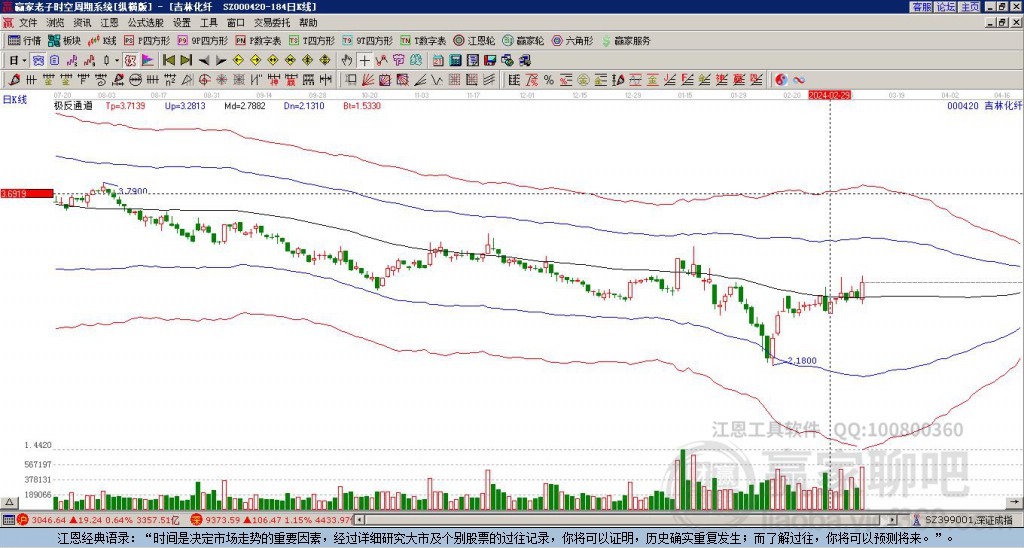Click the infinity loop icon
The height and width of the screenshot is (548, 1024).
(798, 80)
